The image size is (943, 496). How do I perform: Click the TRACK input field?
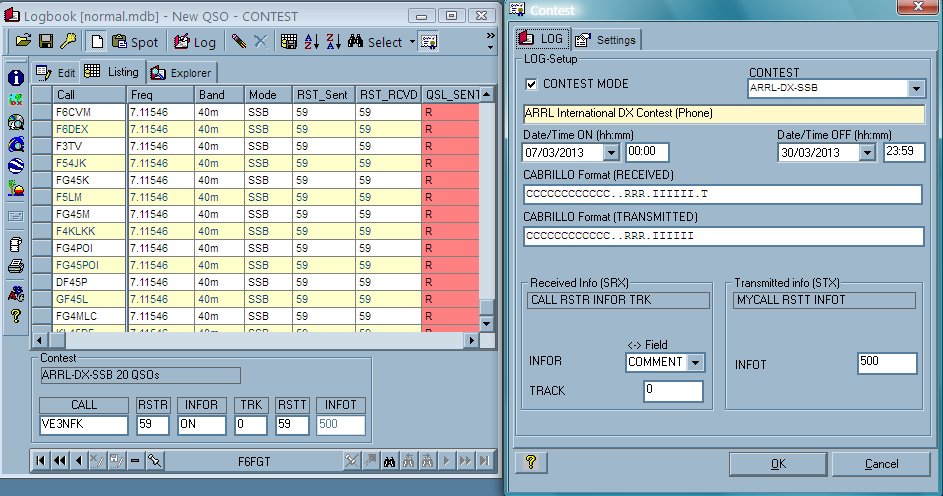[x=673, y=391]
